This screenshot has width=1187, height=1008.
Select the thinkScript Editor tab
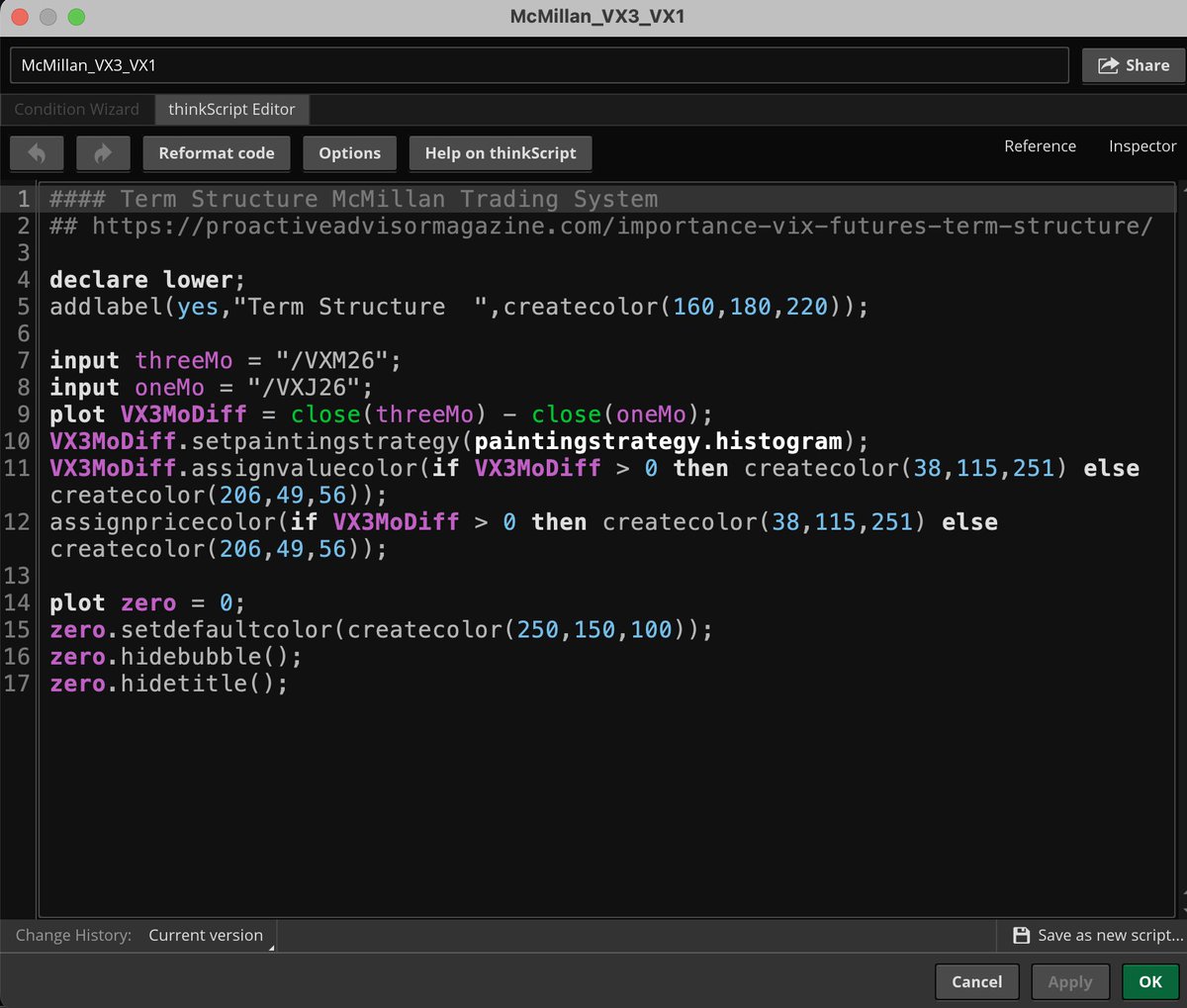click(231, 109)
